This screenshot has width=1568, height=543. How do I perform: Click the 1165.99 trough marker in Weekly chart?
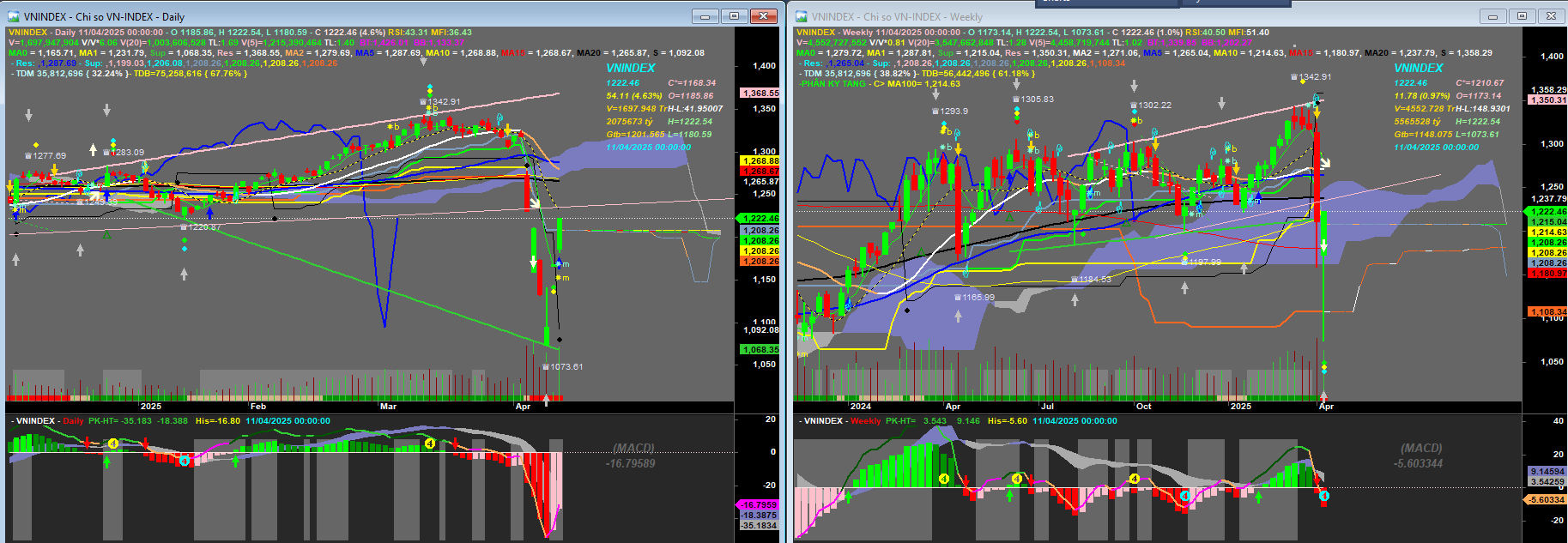(974, 298)
